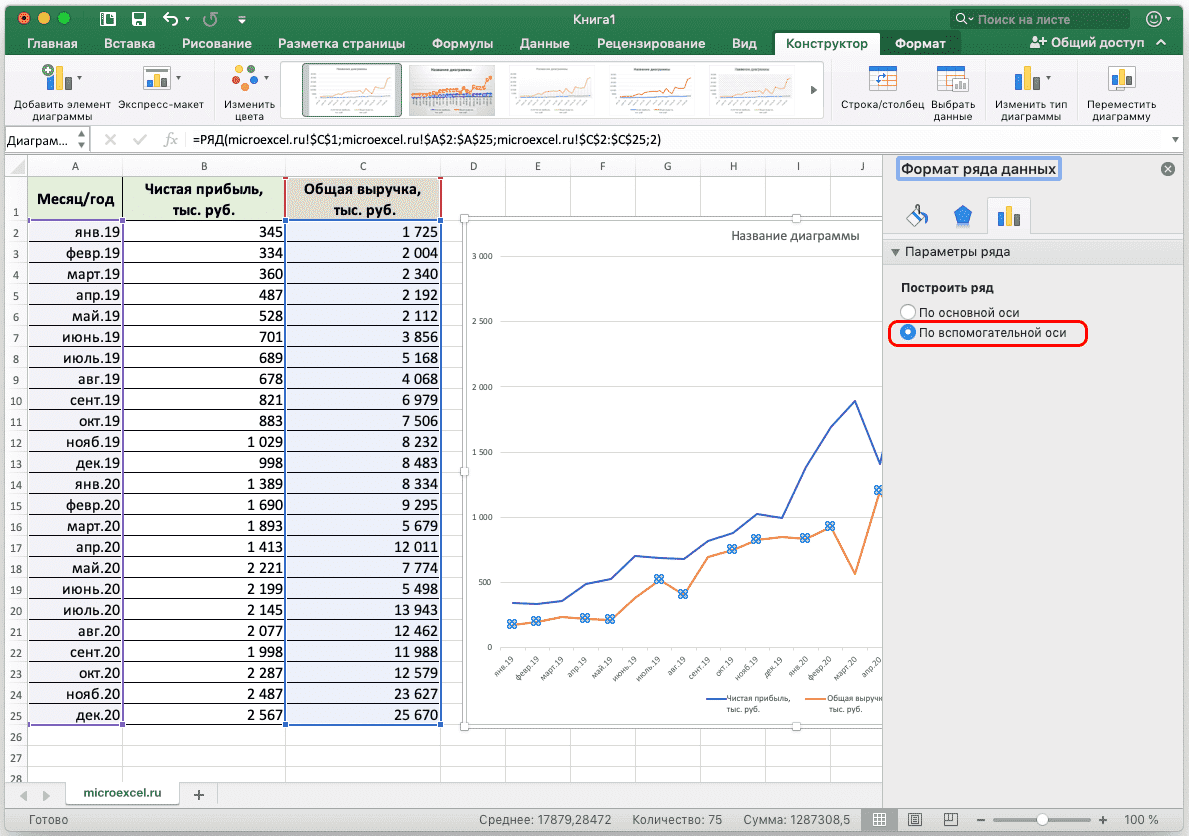Screen dimensions: 1189x836
Task: Select 'По основной оси' radio button
Action: coord(908,313)
